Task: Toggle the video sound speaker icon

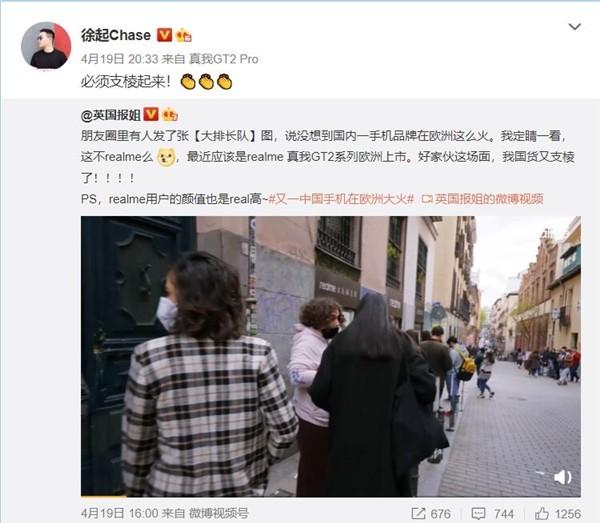Action: (x=562, y=477)
